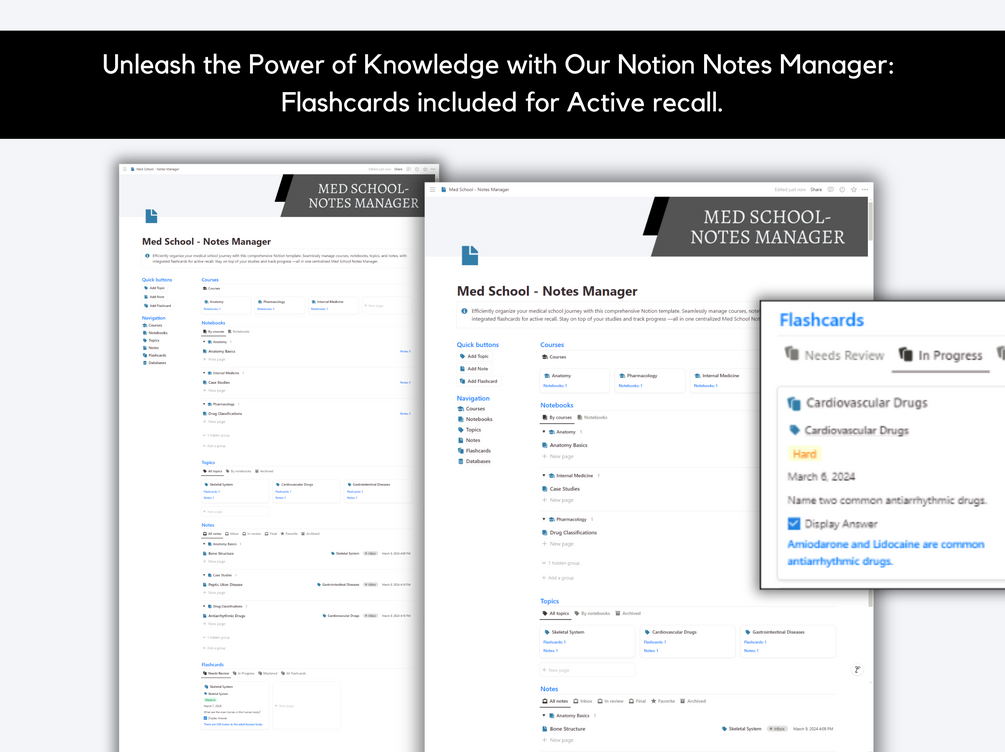Select Favorite tab under Notes, right window
Image resolution: width=1005 pixels, height=752 pixels.
[x=663, y=701]
